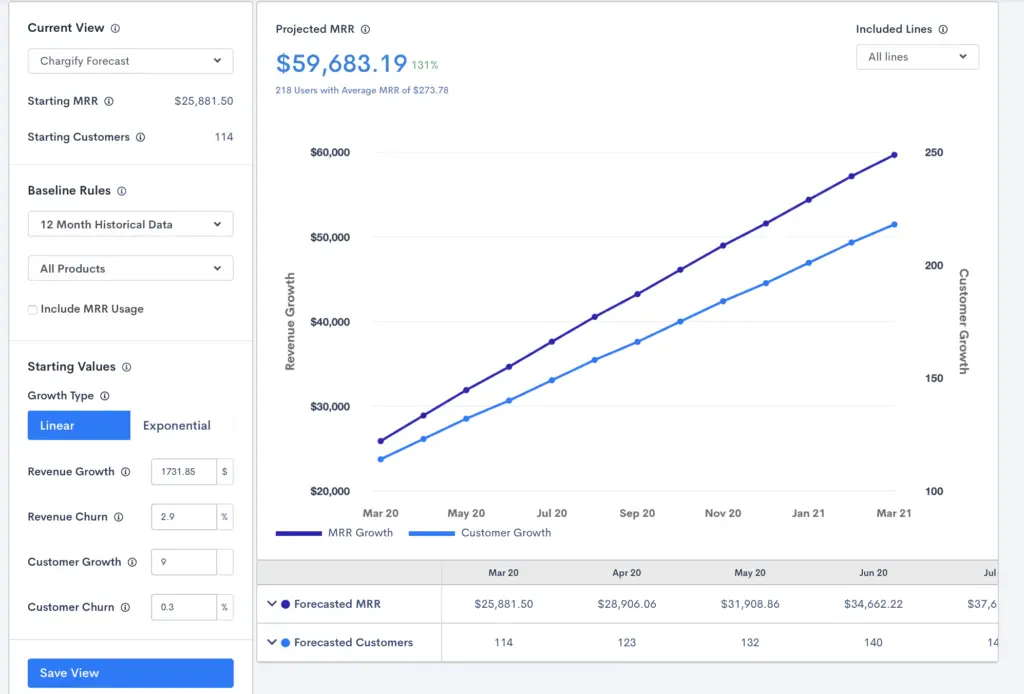This screenshot has width=1024, height=694.
Task: Click Starting Customers info icon
Action: point(140,137)
